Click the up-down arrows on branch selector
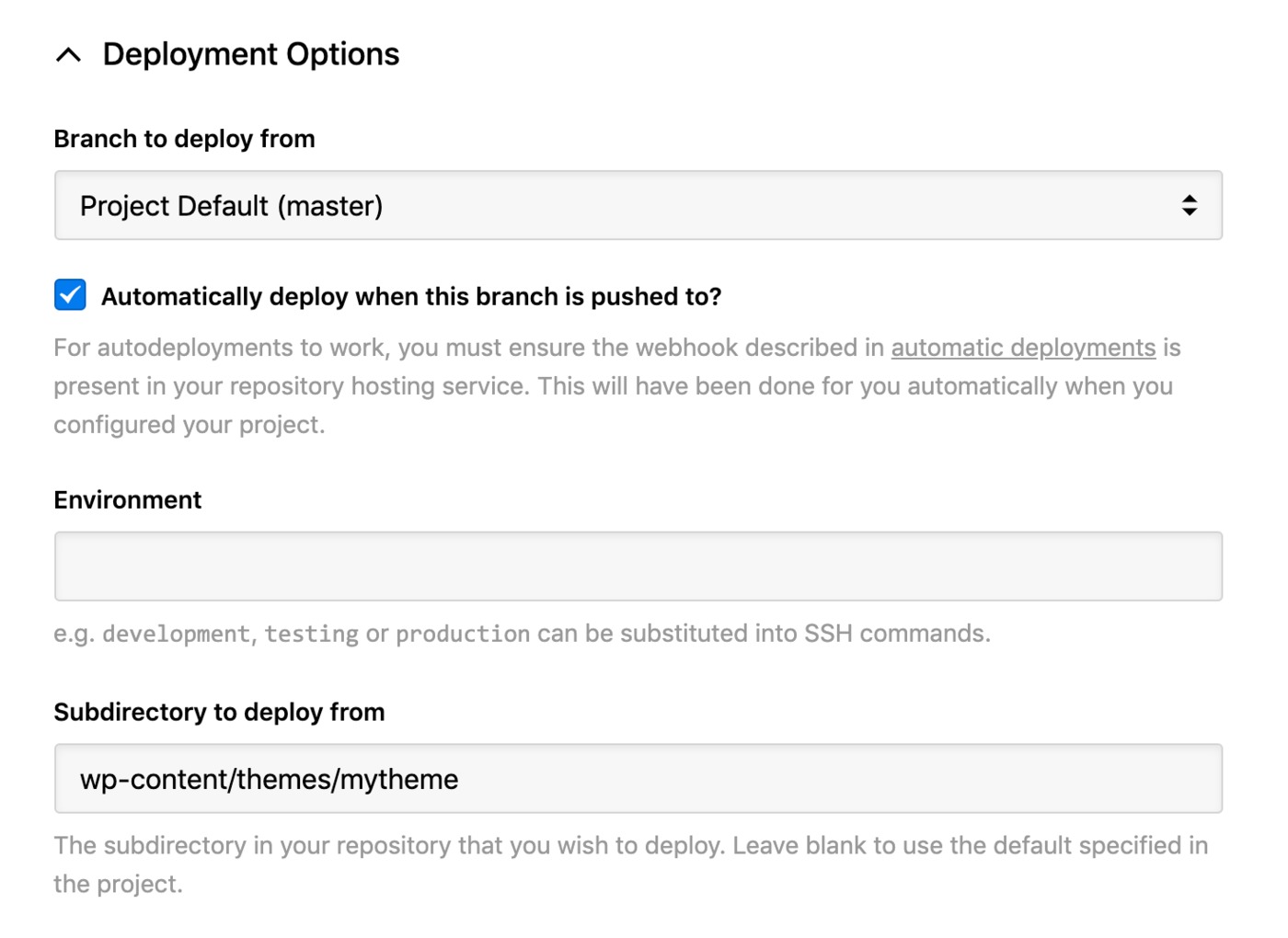 [x=1190, y=205]
